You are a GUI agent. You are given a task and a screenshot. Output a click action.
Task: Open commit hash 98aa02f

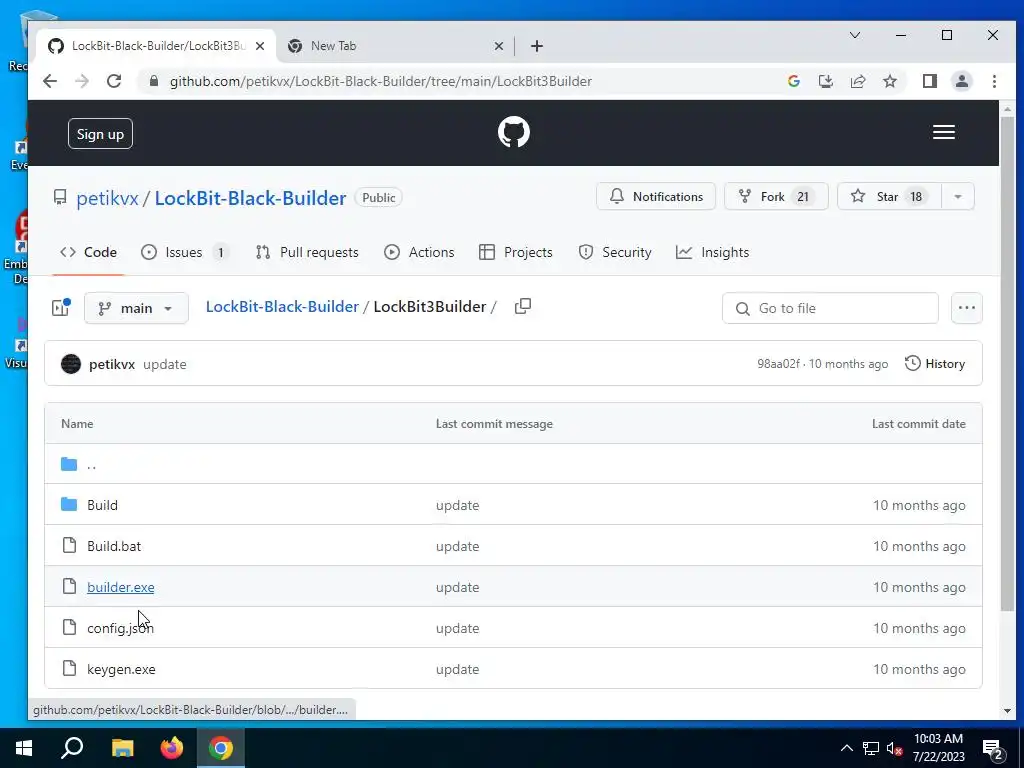(x=778, y=364)
